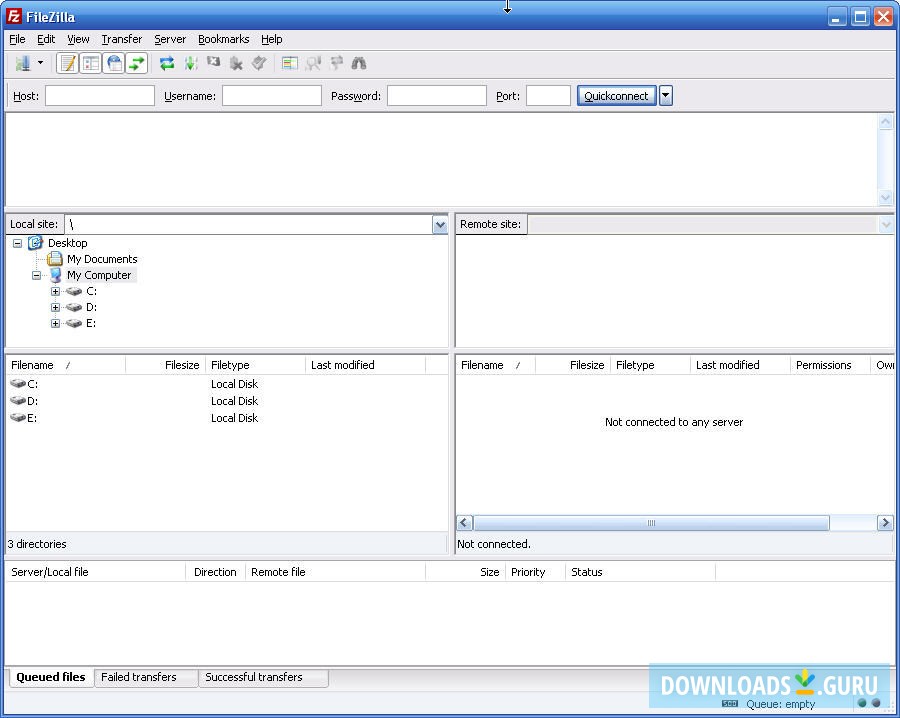The image size is (900, 718).
Task: Click the Quickconnect button
Action: click(616, 96)
